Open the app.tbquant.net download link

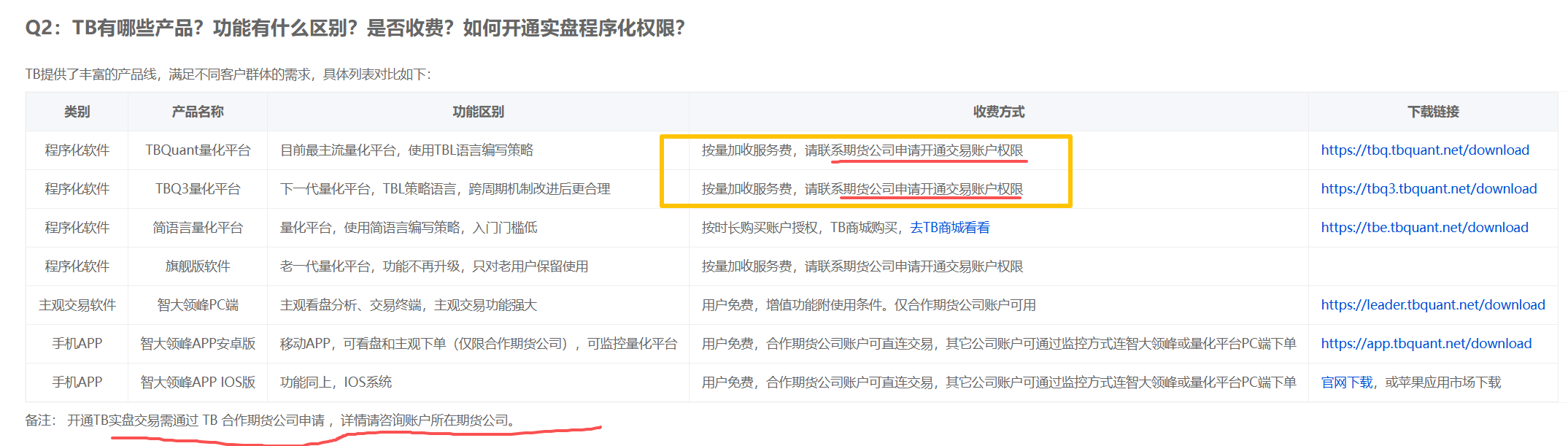[1426, 344]
